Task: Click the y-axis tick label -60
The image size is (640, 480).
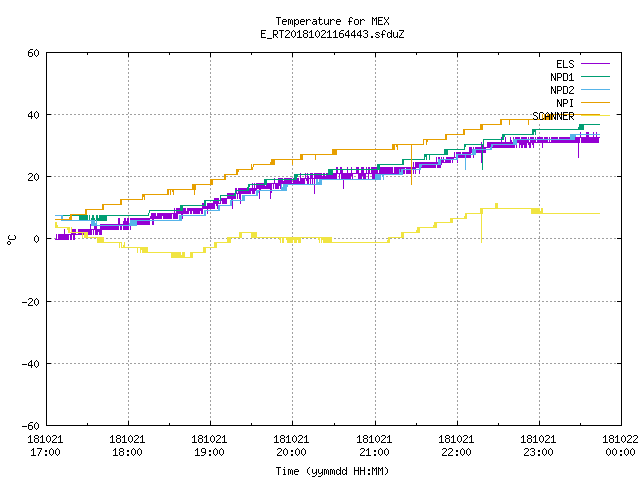Action: (x=31, y=426)
